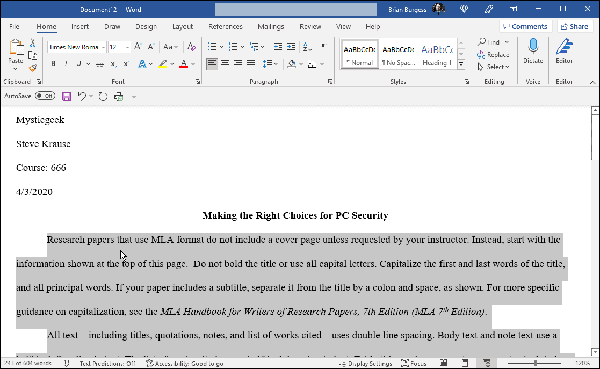Toggle underline formatting
Viewport: 600px width, 369px height.
79,64
